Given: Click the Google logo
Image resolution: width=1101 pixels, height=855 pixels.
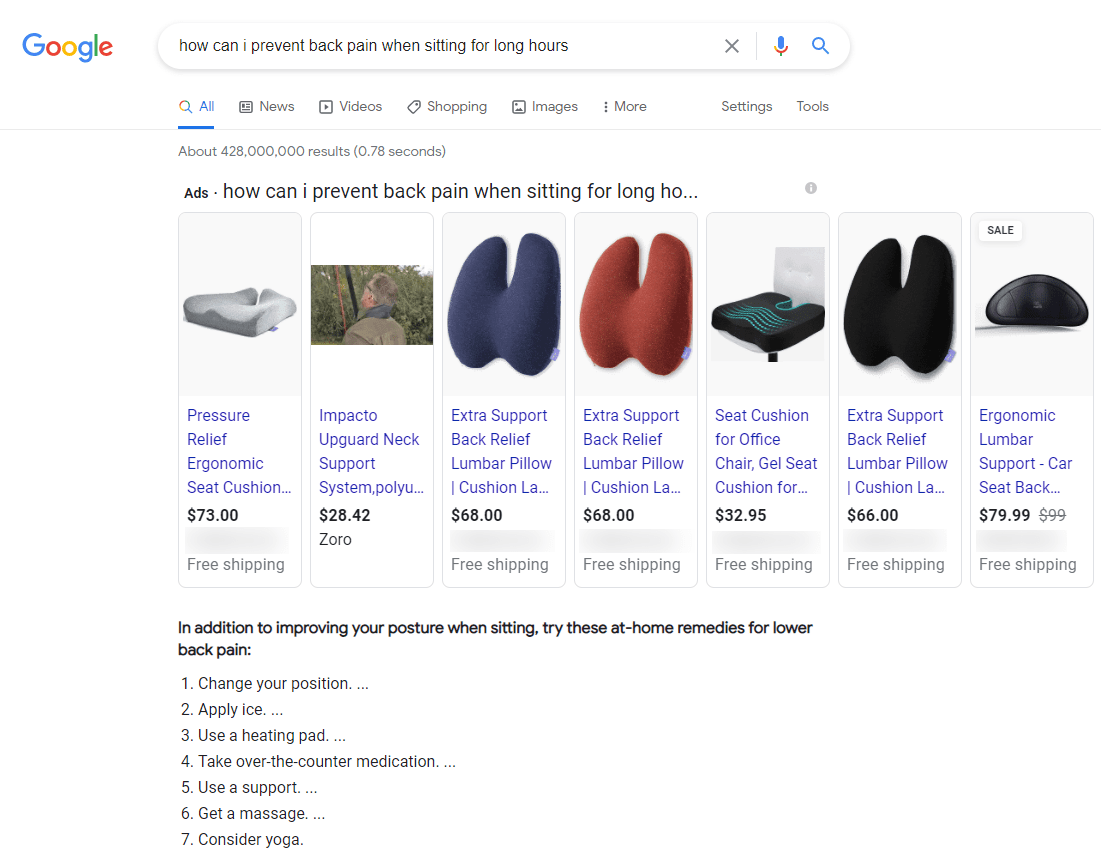Looking at the screenshot, I should [x=68, y=46].
